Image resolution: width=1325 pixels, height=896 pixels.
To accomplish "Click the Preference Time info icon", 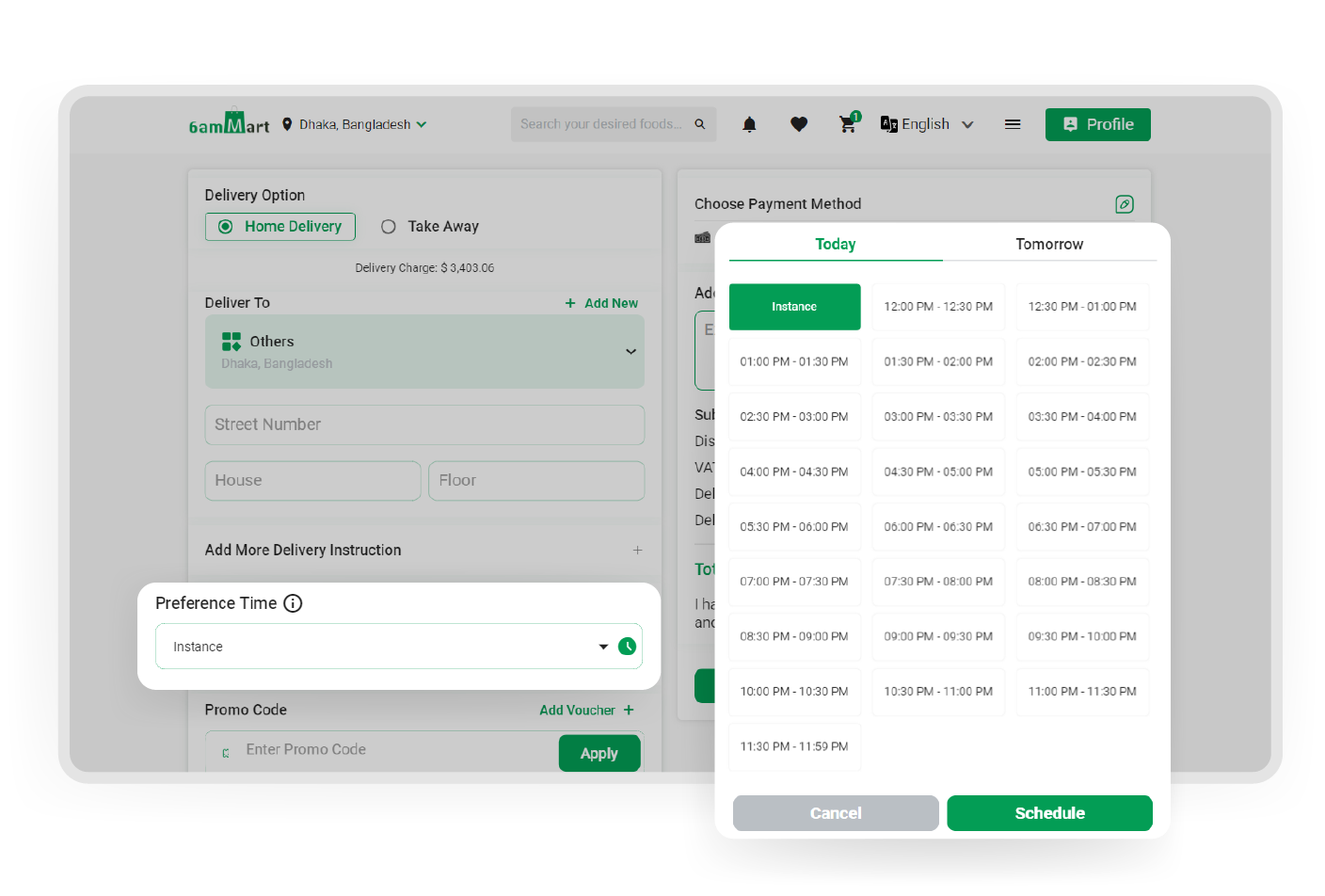I will pos(293,603).
